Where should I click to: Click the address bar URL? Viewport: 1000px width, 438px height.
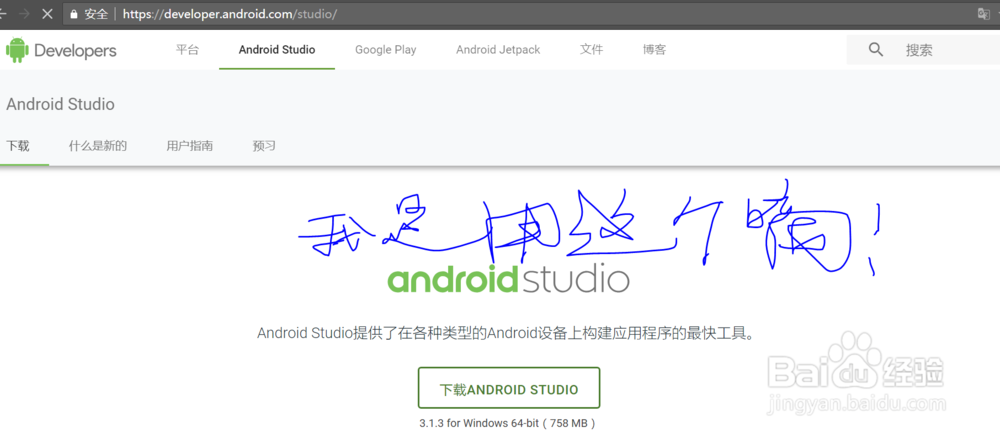click(x=230, y=13)
